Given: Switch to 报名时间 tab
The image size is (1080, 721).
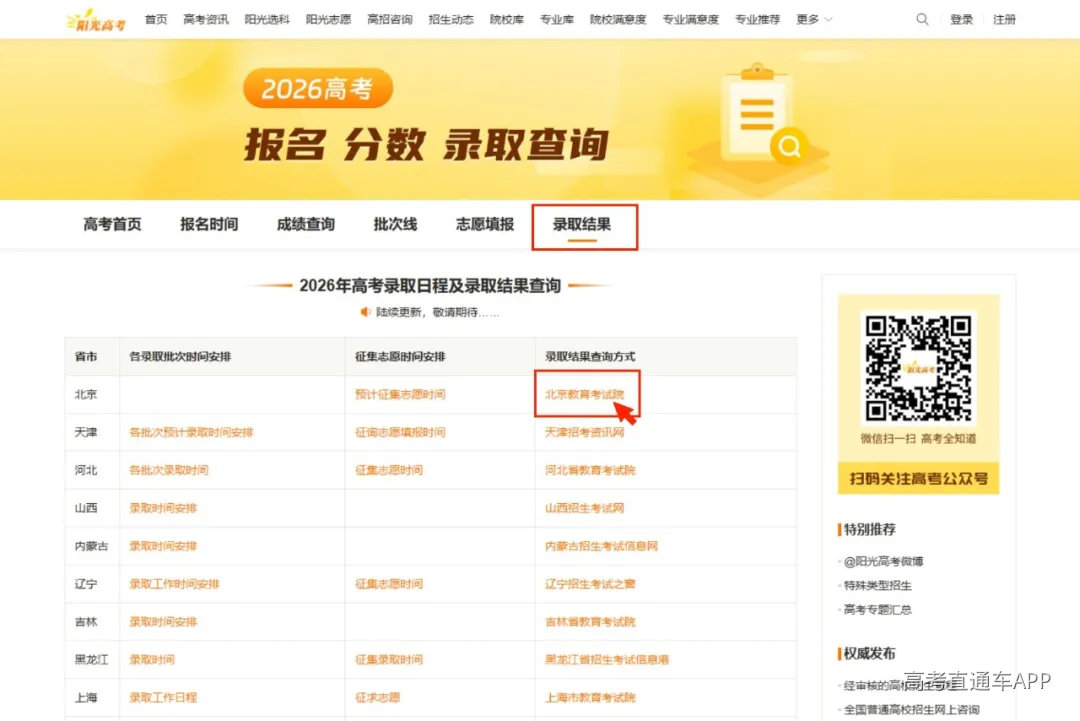Looking at the screenshot, I should [x=209, y=224].
